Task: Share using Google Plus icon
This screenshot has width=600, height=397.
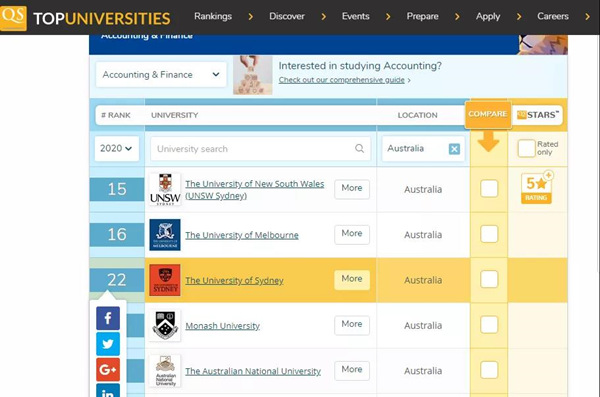Action: click(108, 369)
